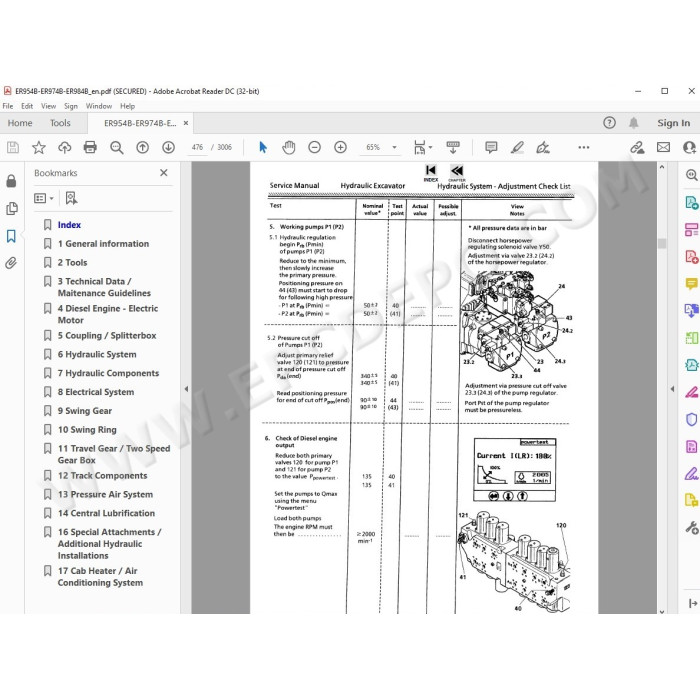Open the zoom level dropdown
700x700 pixels.
pos(394,147)
